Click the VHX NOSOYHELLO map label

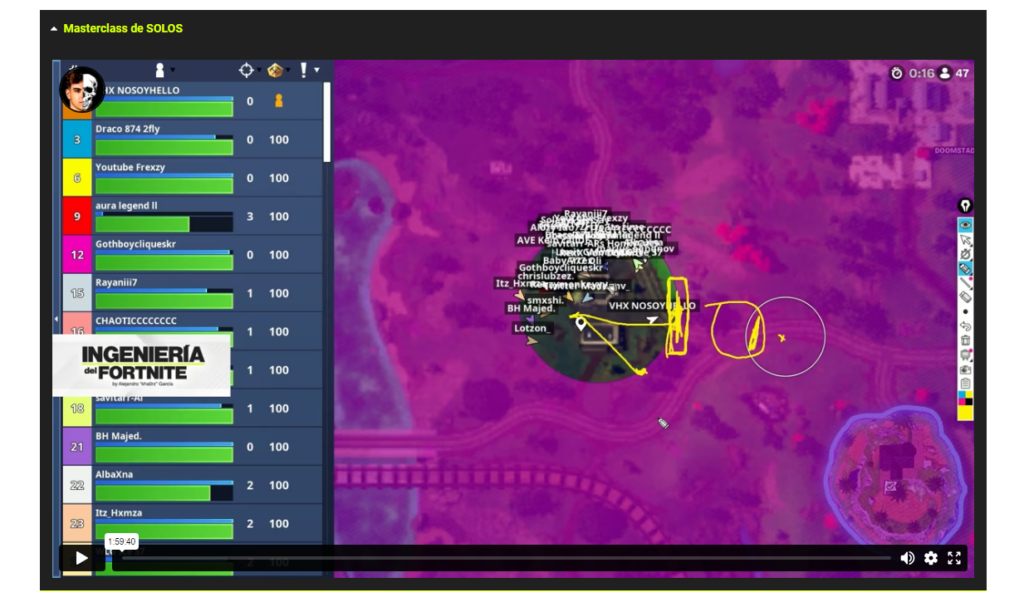tap(652, 306)
